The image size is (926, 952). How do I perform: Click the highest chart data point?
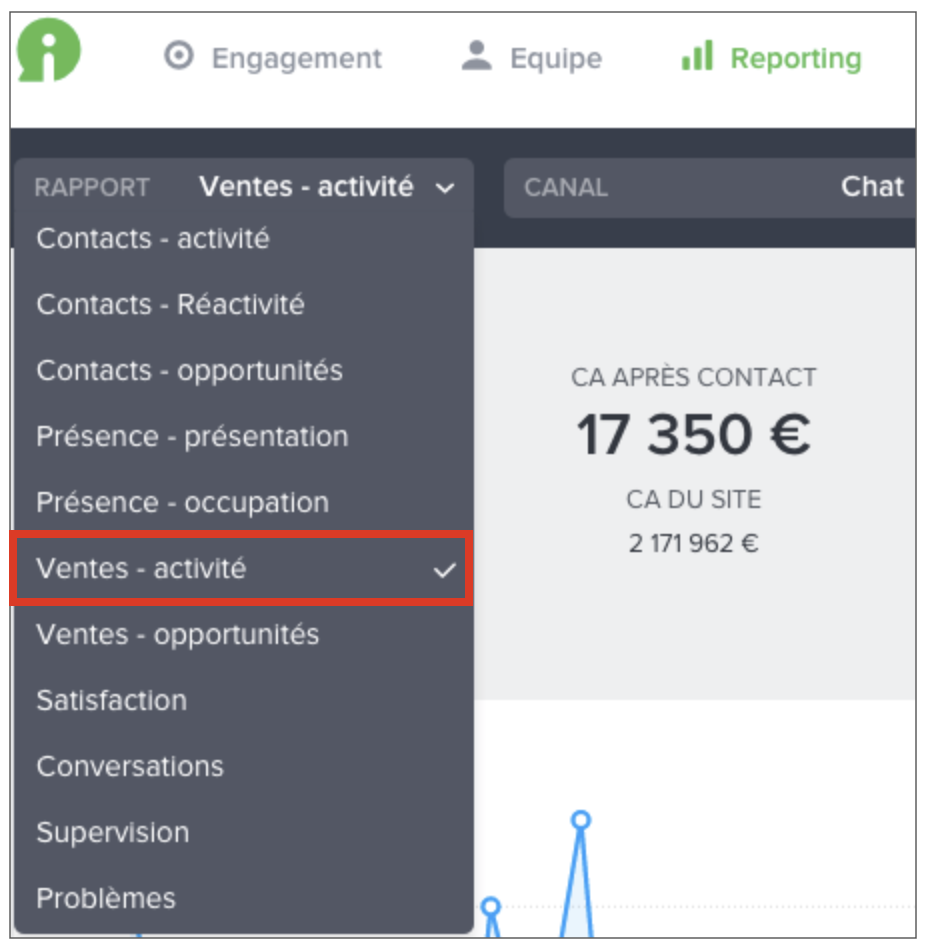pos(580,820)
